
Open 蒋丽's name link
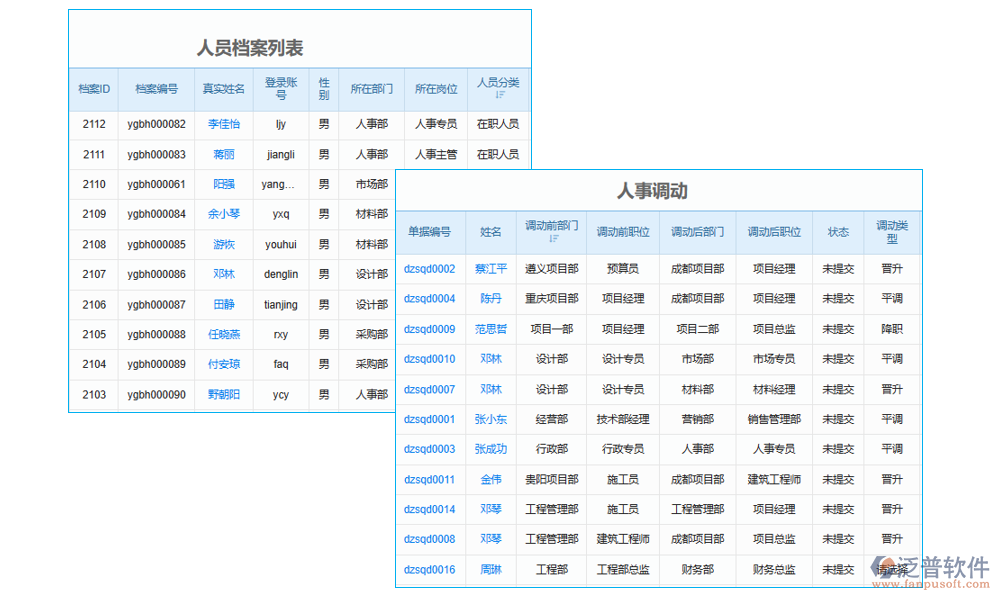click(x=223, y=154)
